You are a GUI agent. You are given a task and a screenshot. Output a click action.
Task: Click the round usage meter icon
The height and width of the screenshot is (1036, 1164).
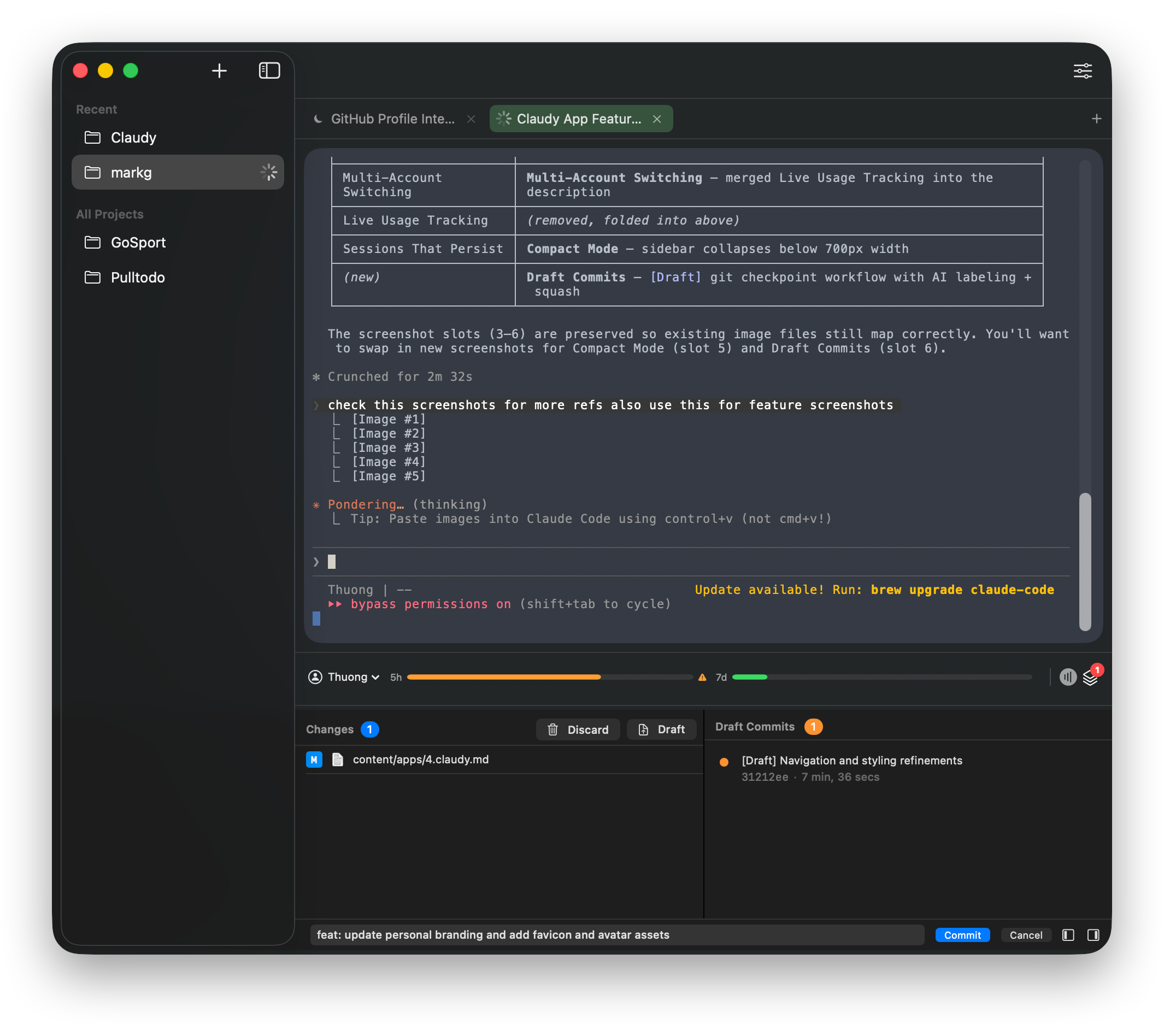tap(1068, 676)
